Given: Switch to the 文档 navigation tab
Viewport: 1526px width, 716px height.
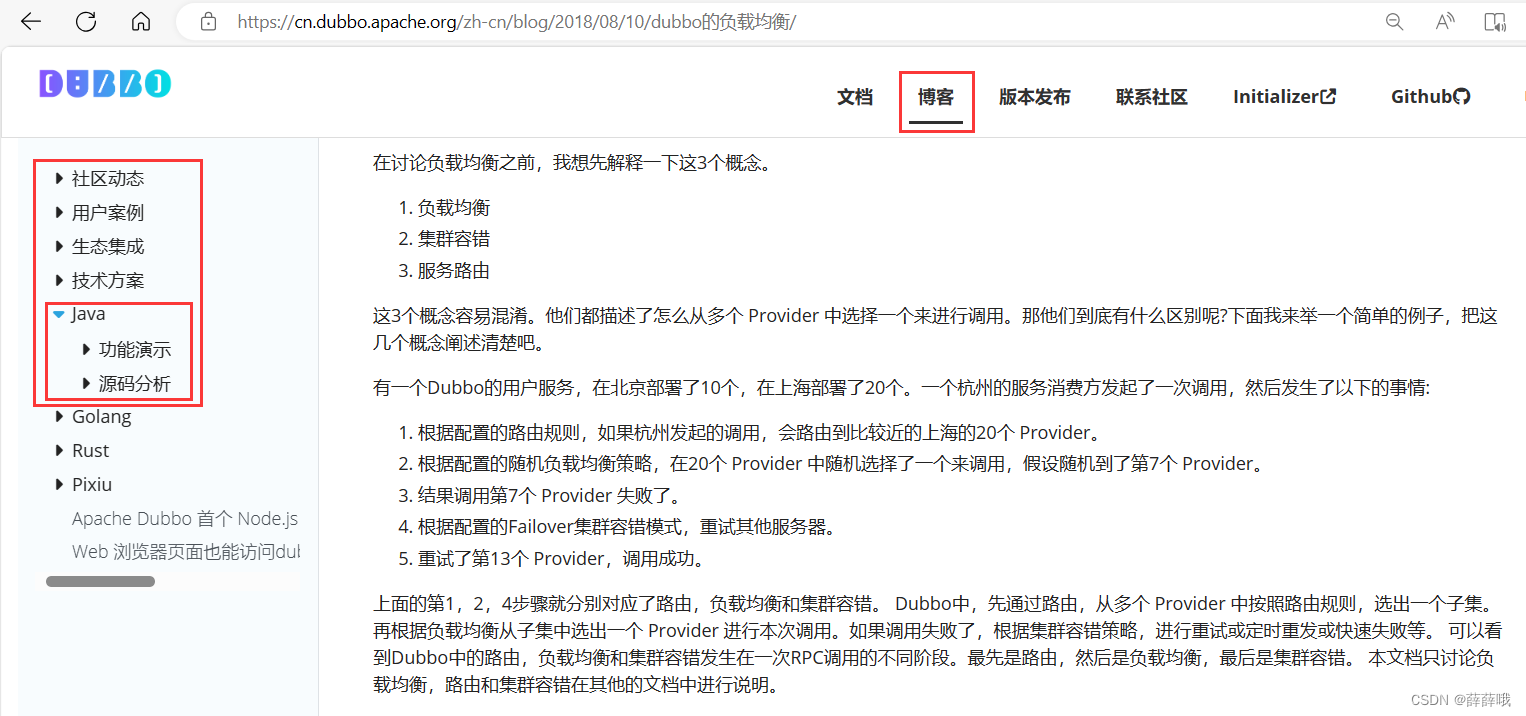Looking at the screenshot, I should (854, 96).
